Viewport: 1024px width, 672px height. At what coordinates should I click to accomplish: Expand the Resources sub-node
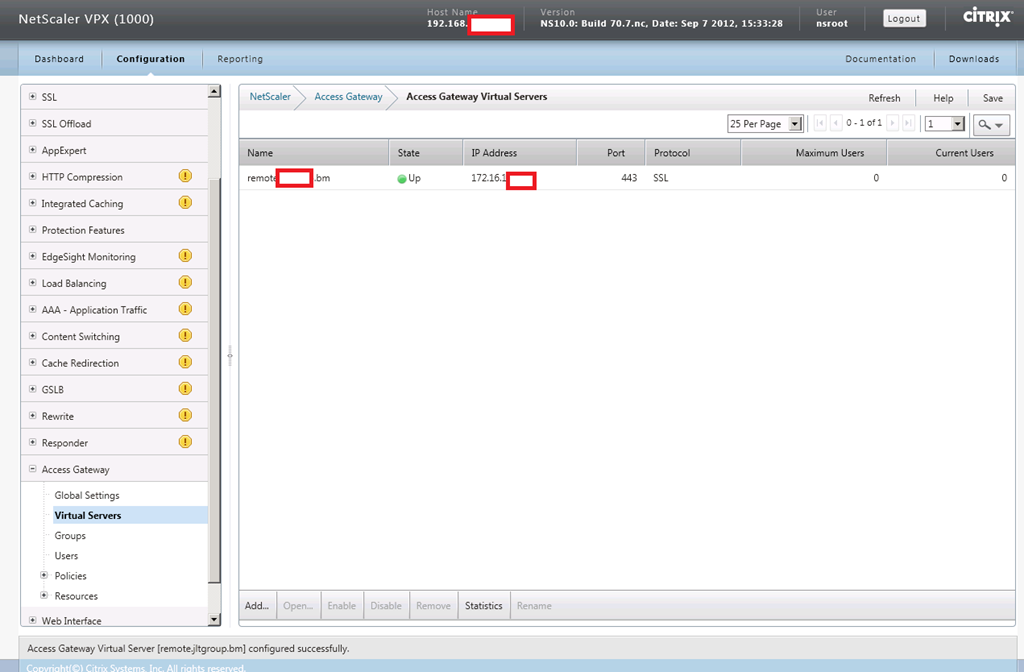coord(44,595)
